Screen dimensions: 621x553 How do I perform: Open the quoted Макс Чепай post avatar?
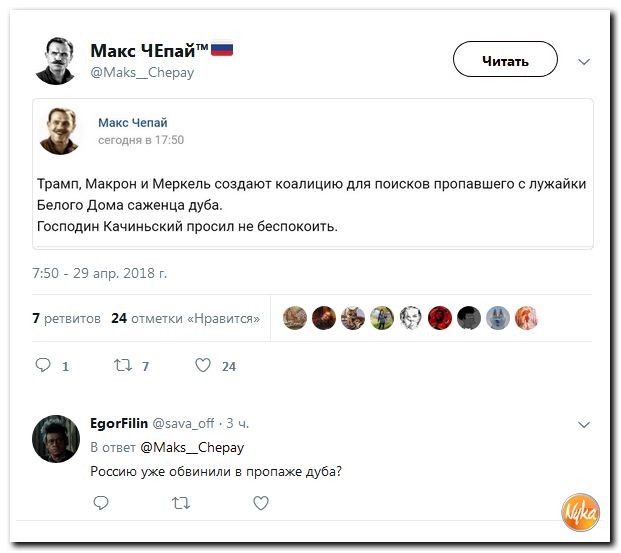pos(62,131)
